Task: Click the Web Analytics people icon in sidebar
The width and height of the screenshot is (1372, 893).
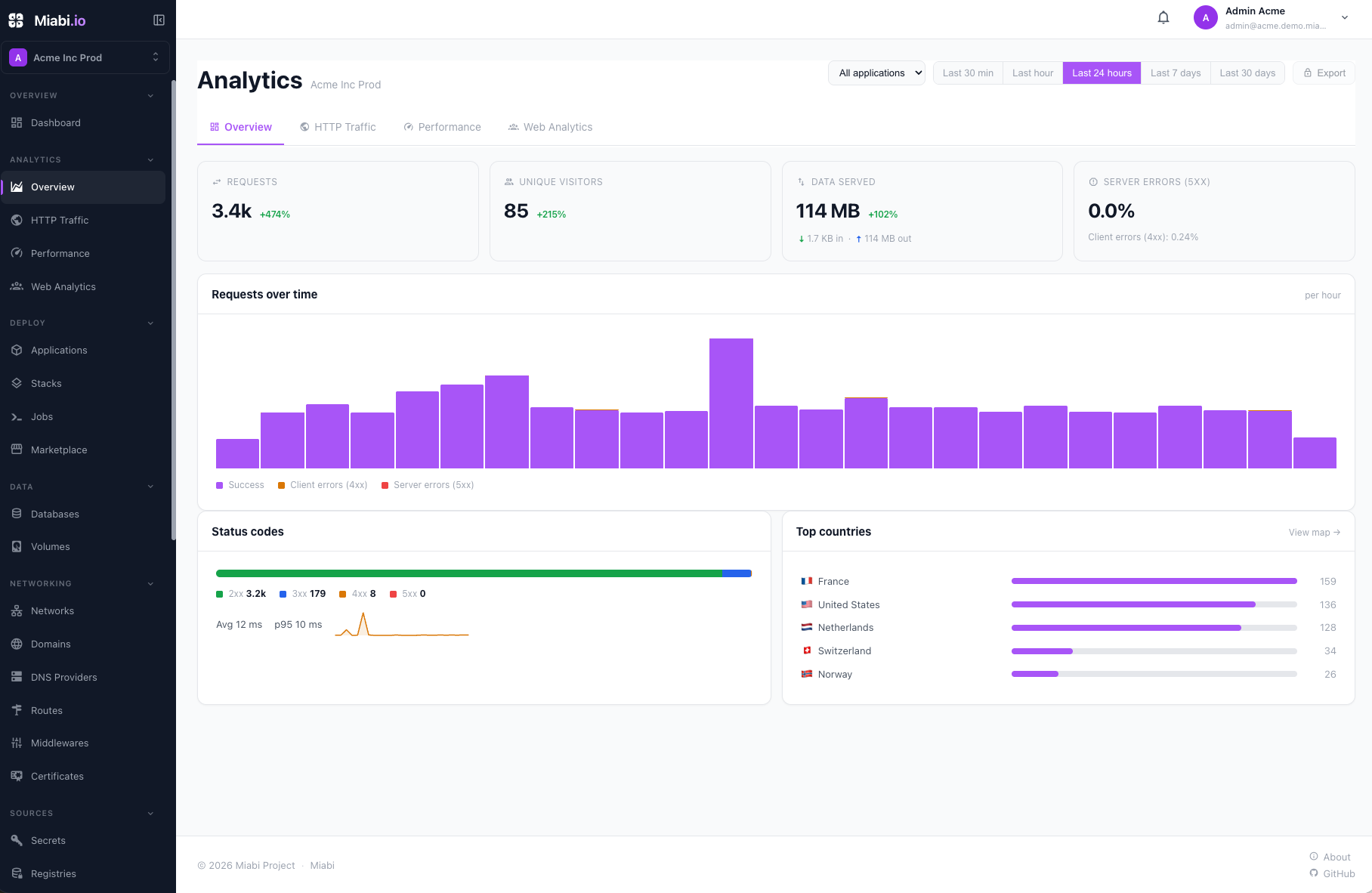Action: 17,286
